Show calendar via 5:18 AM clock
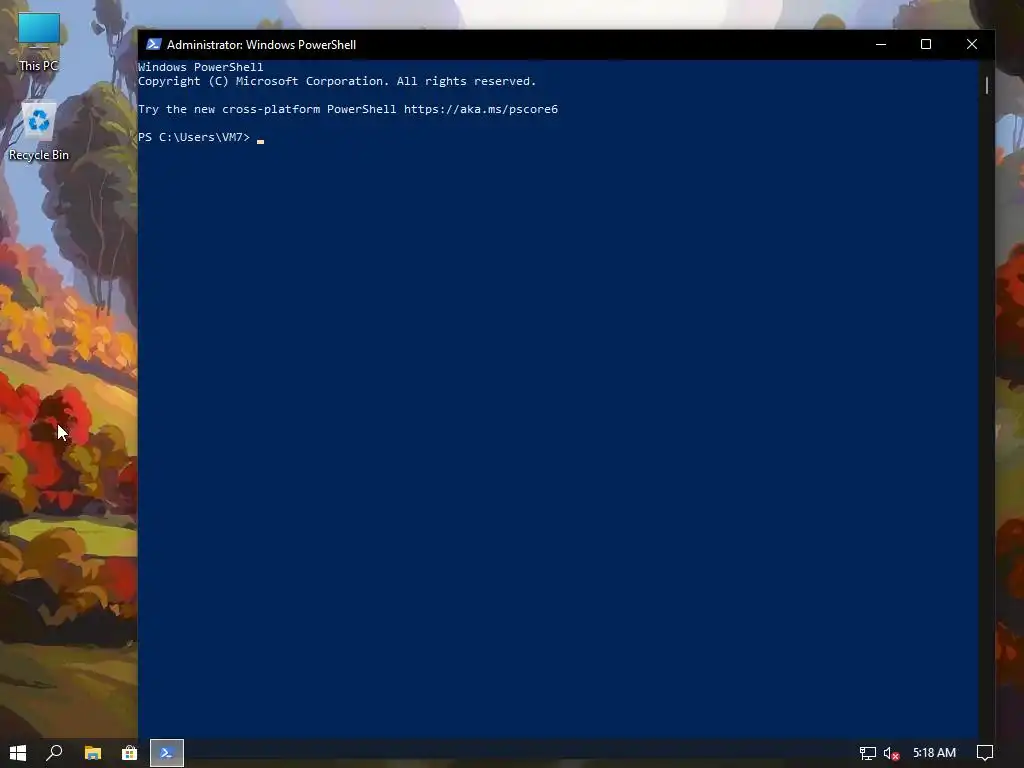 tap(934, 753)
